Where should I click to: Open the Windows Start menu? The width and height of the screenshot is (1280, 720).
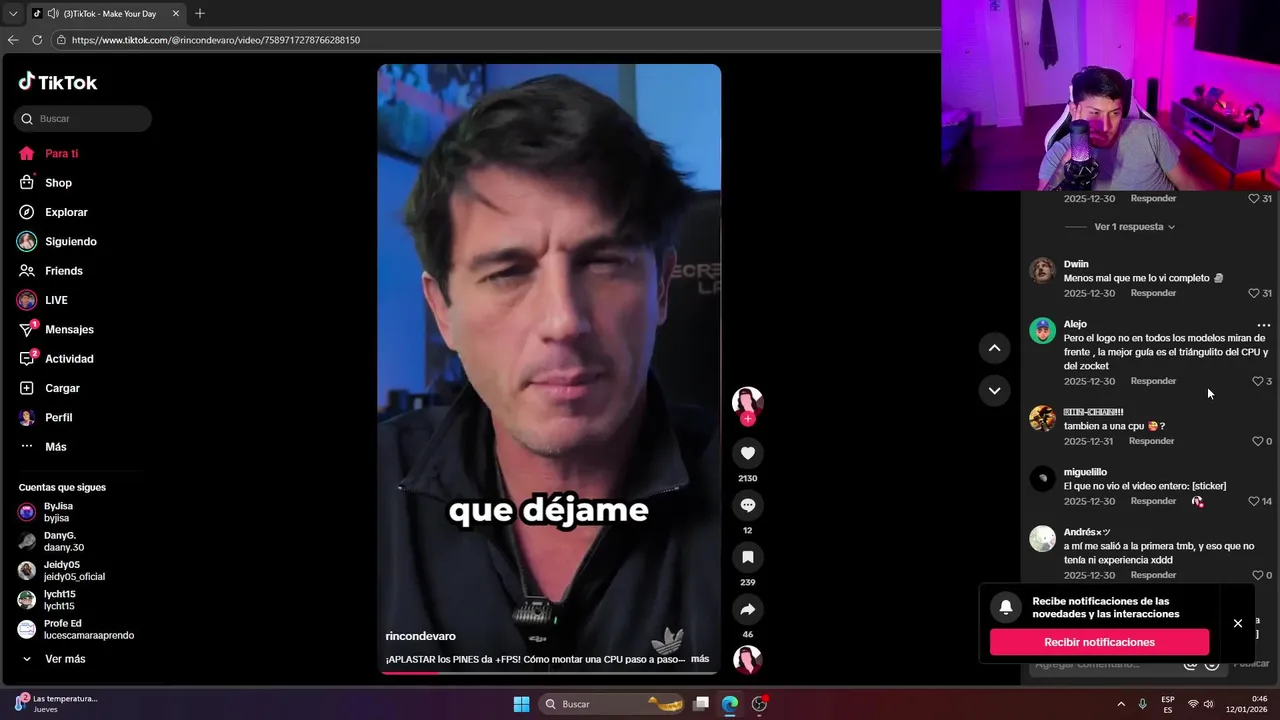pos(521,704)
